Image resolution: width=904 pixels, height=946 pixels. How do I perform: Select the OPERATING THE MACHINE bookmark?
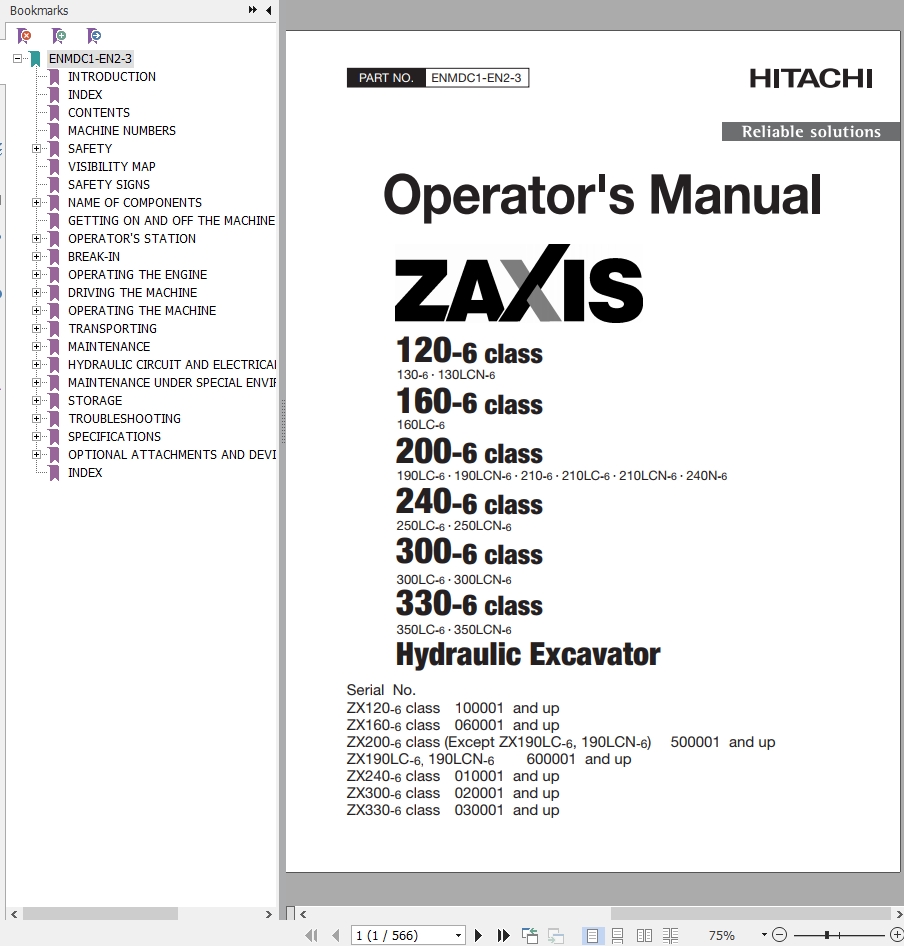(x=142, y=311)
